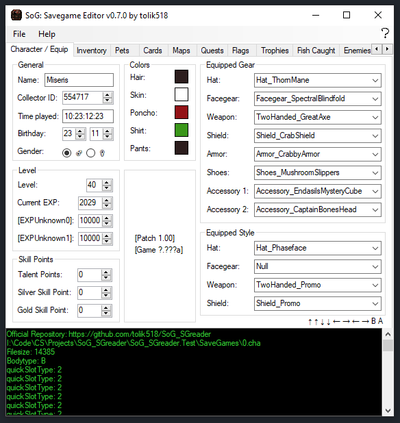
Task: Open the File menu
Action: point(19,34)
